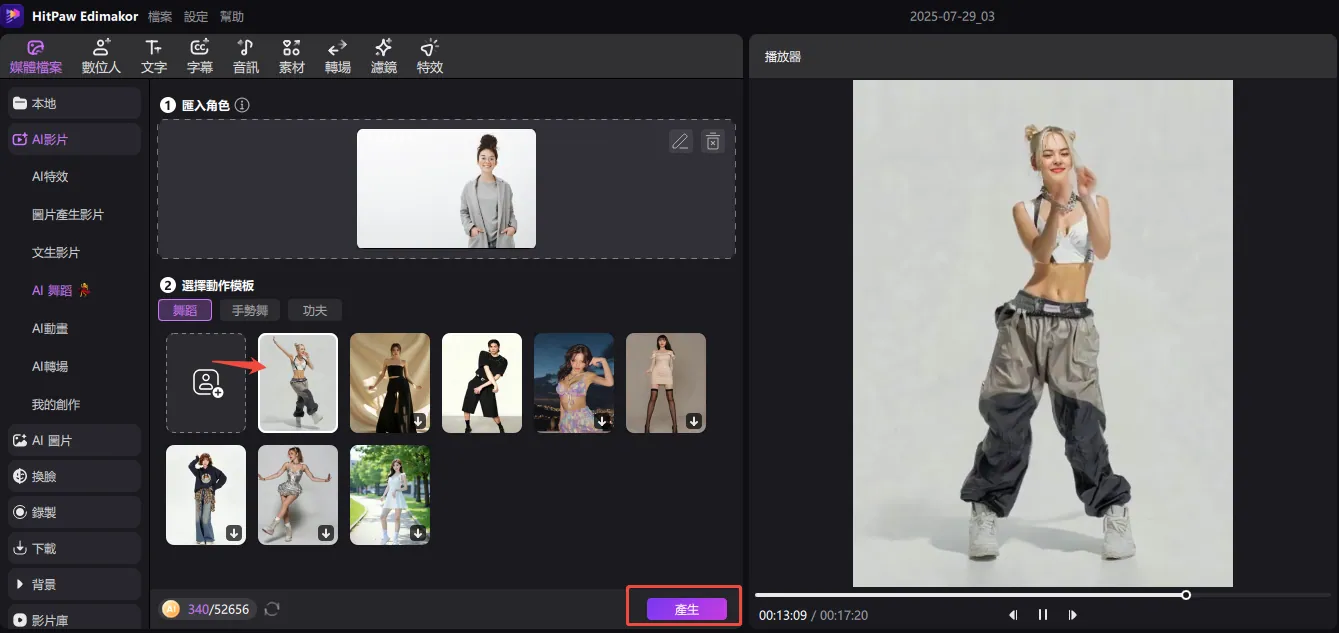
Task: Pause the video playback
Action: (1042, 615)
